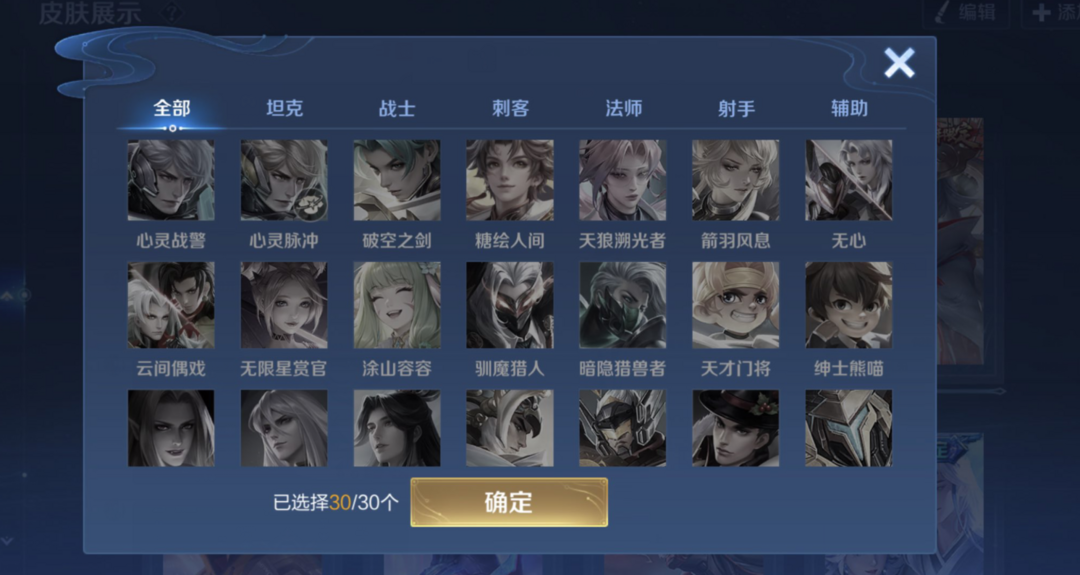Close the skin selection dialog

click(x=900, y=63)
